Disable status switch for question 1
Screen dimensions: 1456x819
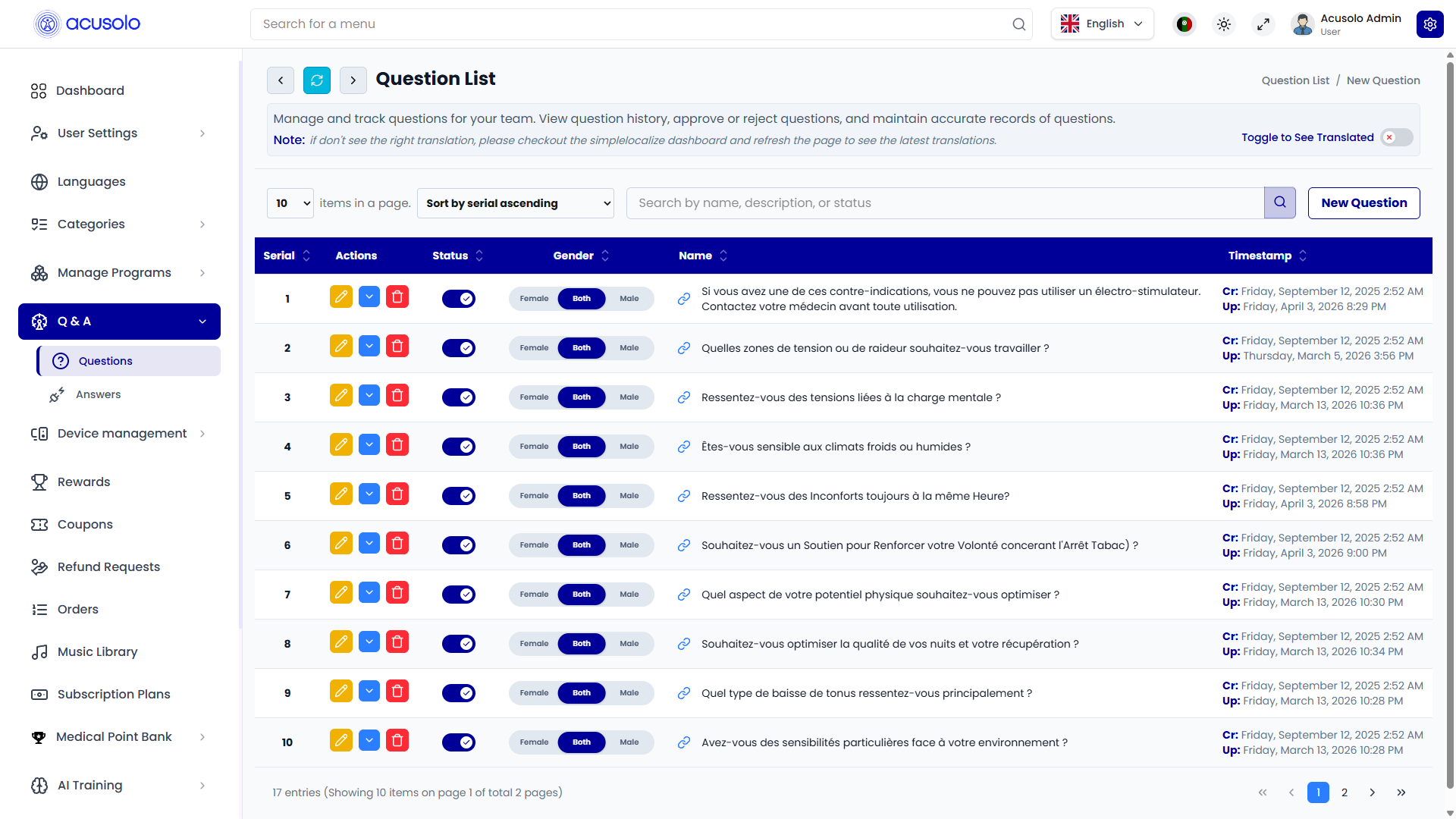click(x=459, y=299)
